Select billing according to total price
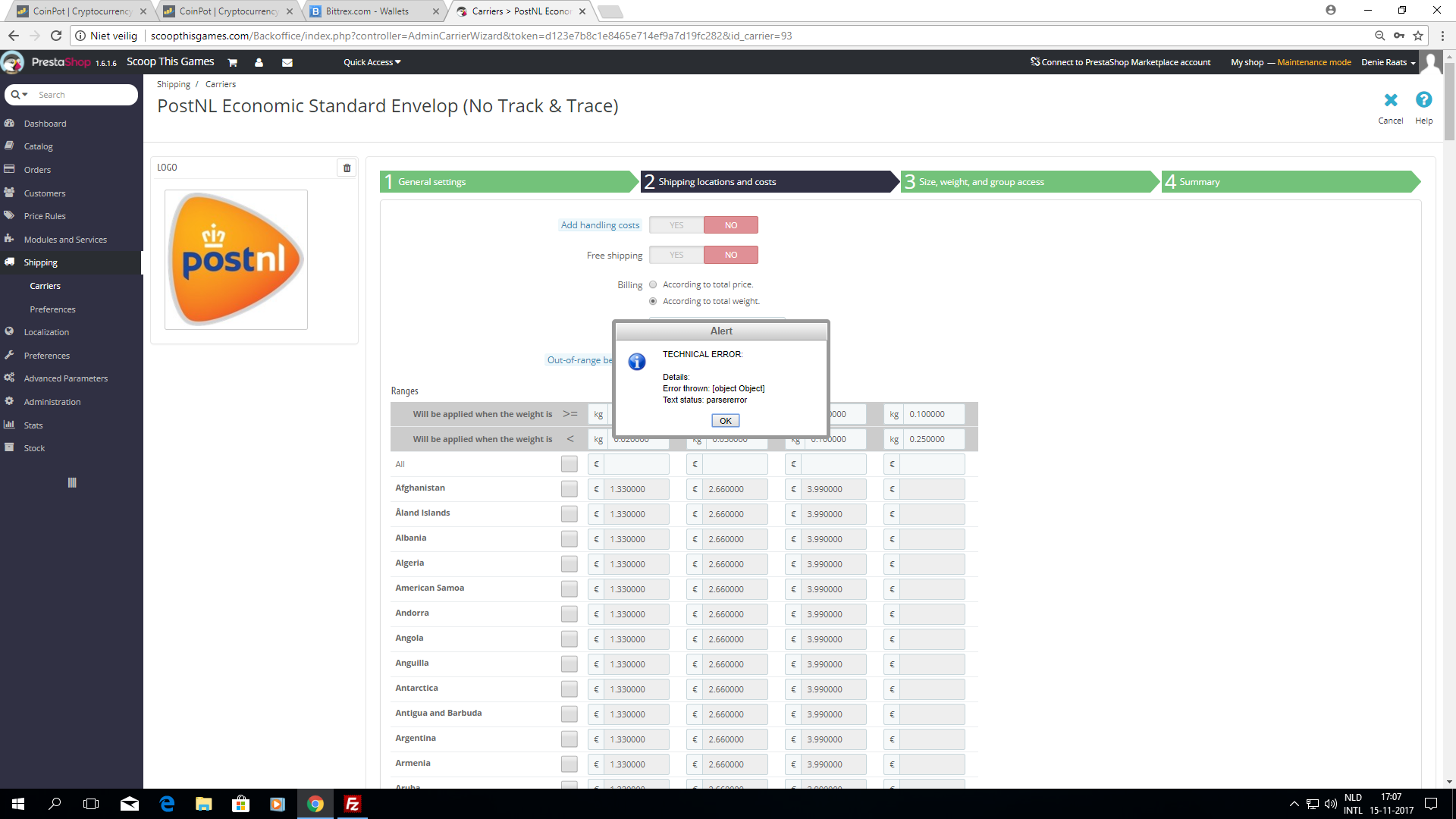Image resolution: width=1456 pixels, height=819 pixels. [653, 285]
